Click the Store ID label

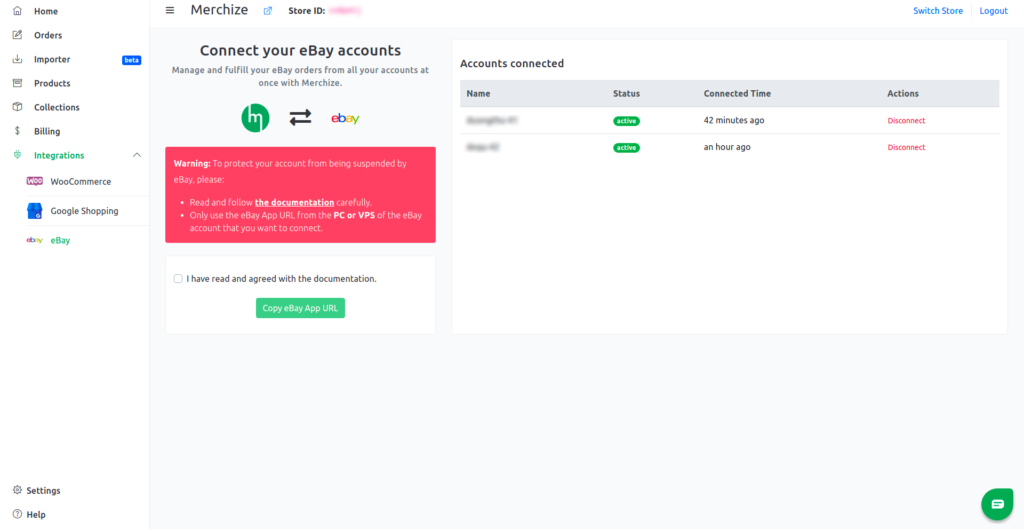307,11
